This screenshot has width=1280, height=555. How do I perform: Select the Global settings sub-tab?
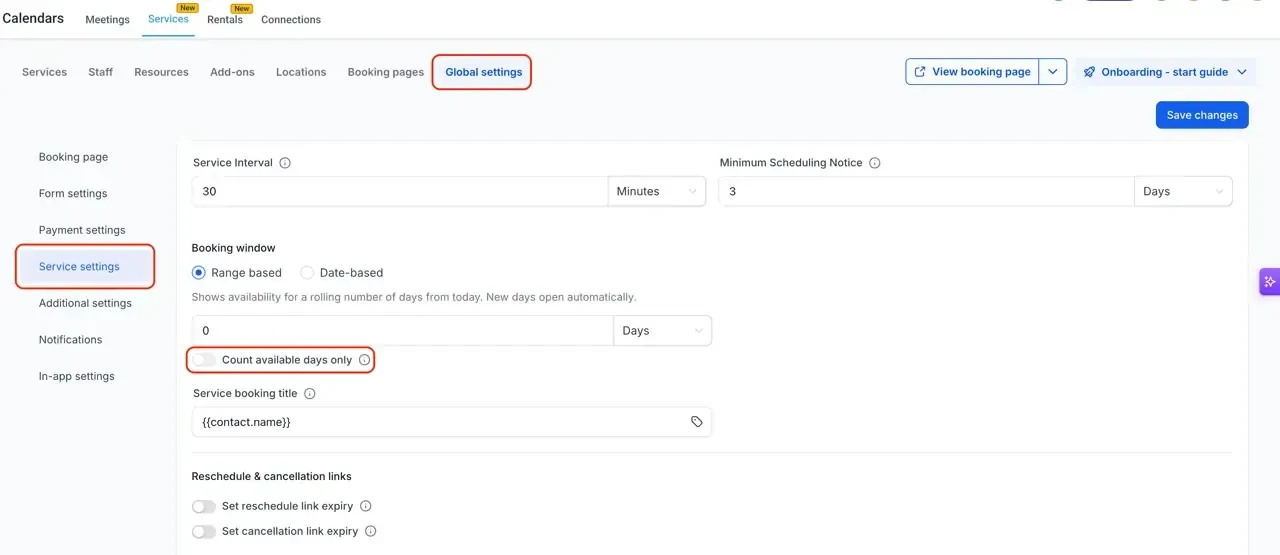click(484, 72)
